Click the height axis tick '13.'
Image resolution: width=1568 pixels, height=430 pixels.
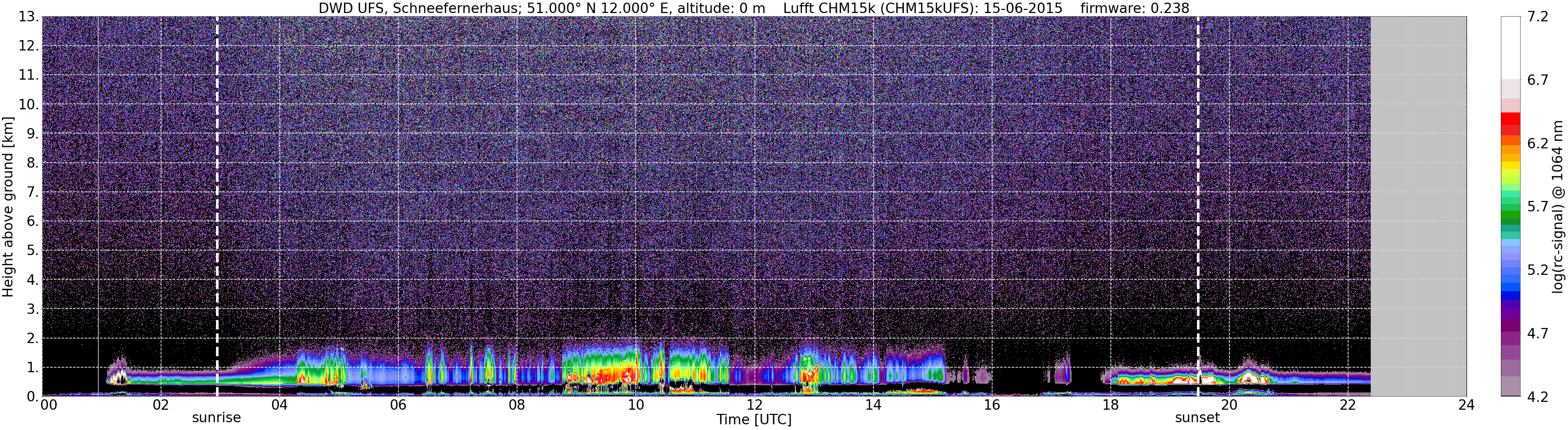[x=29, y=17]
